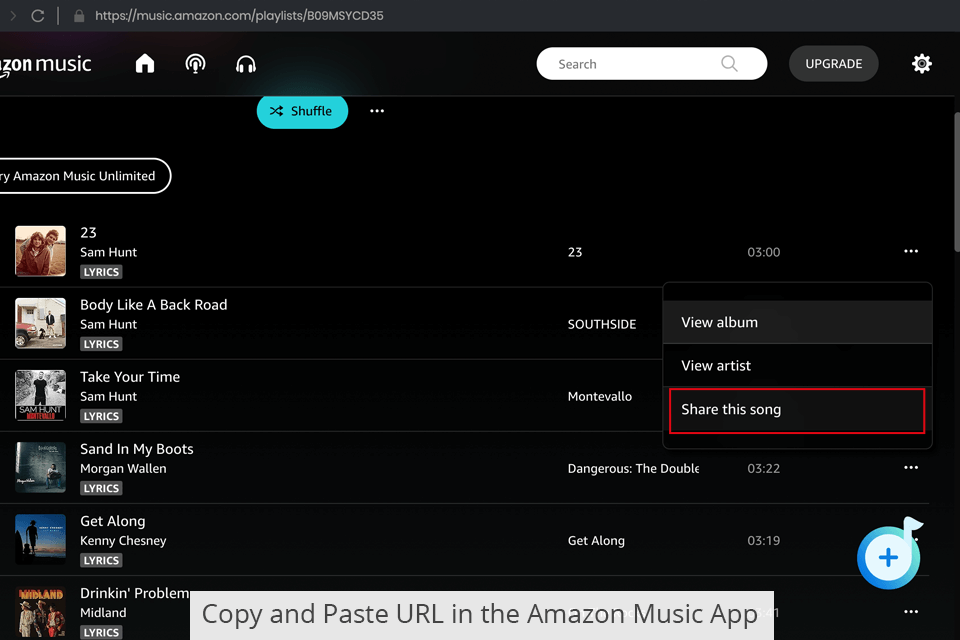This screenshot has width=960, height=640.
Task: Click duration 03:19 text
Action: 763,541
